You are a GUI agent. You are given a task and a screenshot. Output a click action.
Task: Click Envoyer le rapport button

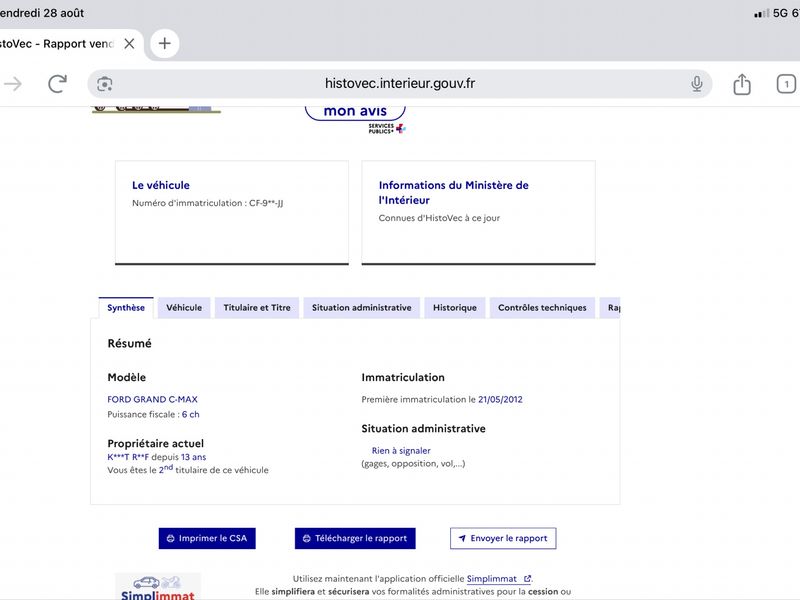(x=503, y=538)
